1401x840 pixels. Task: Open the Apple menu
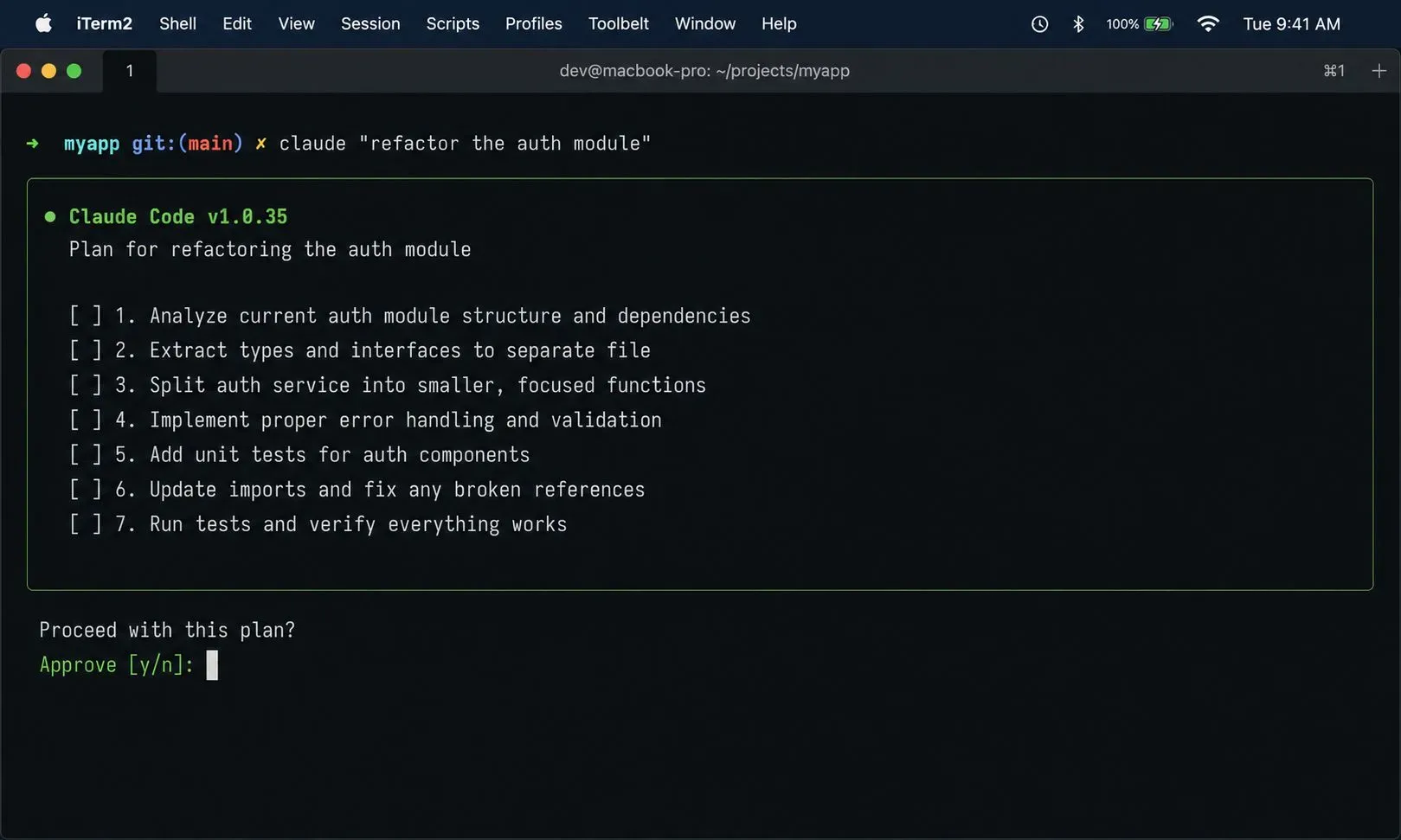coord(43,23)
